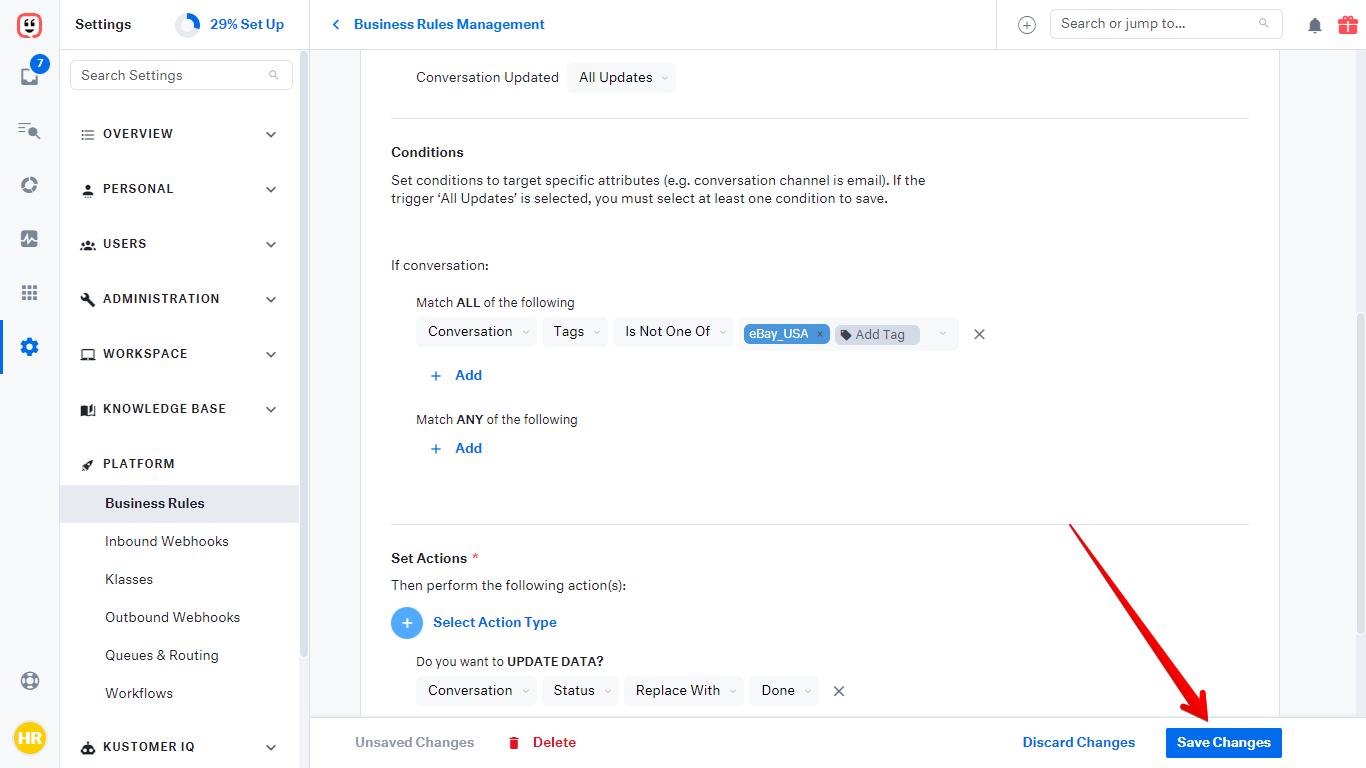This screenshot has width=1366, height=768.
Task: Open Queues & Routing
Action: click(x=162, y=656)
